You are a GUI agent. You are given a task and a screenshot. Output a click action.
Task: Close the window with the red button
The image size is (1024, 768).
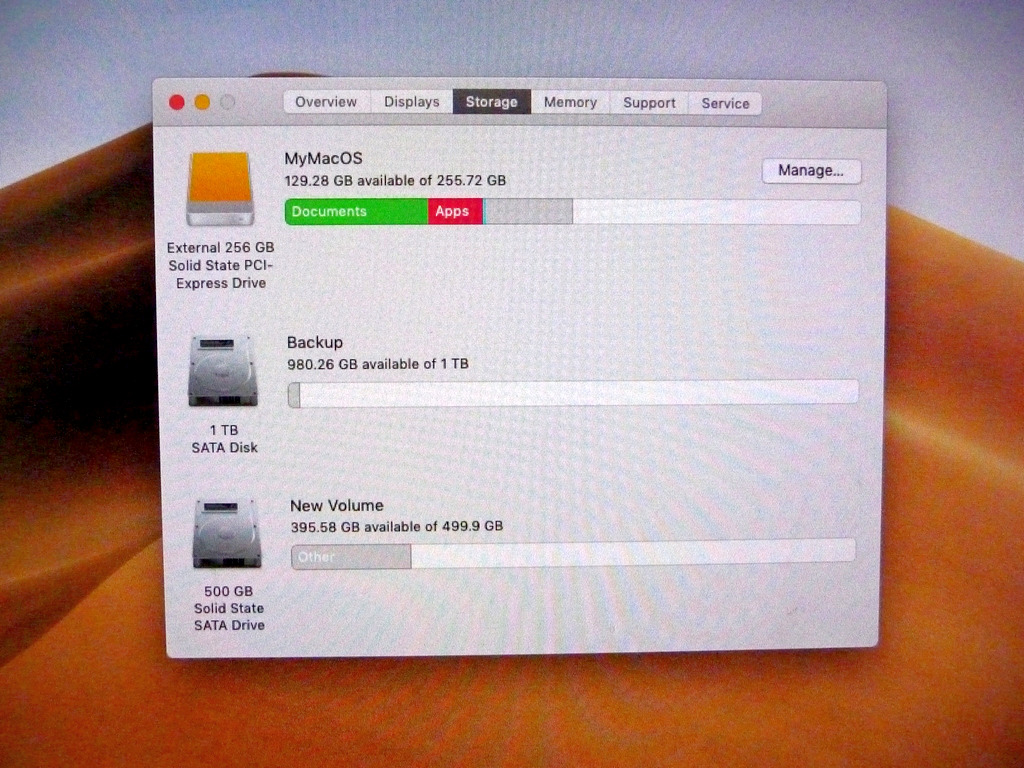(x=176, y=103)
